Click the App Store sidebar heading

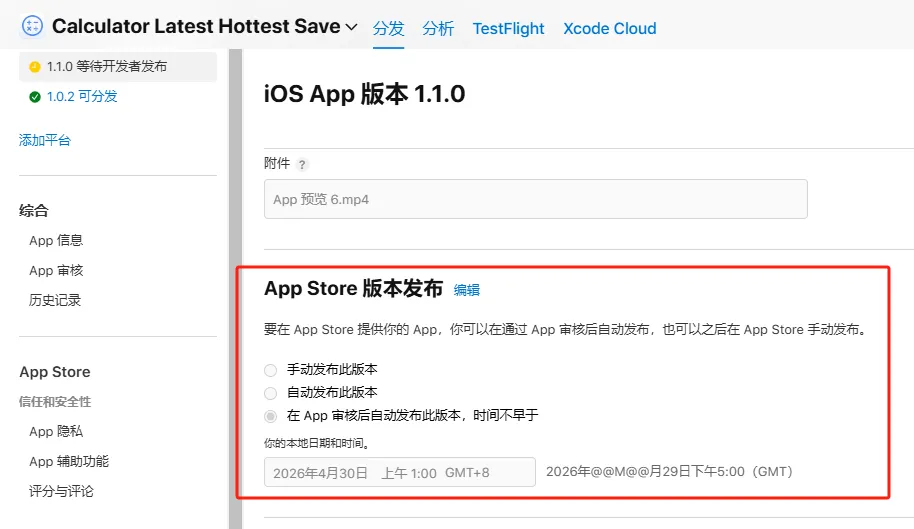[55, 372]
